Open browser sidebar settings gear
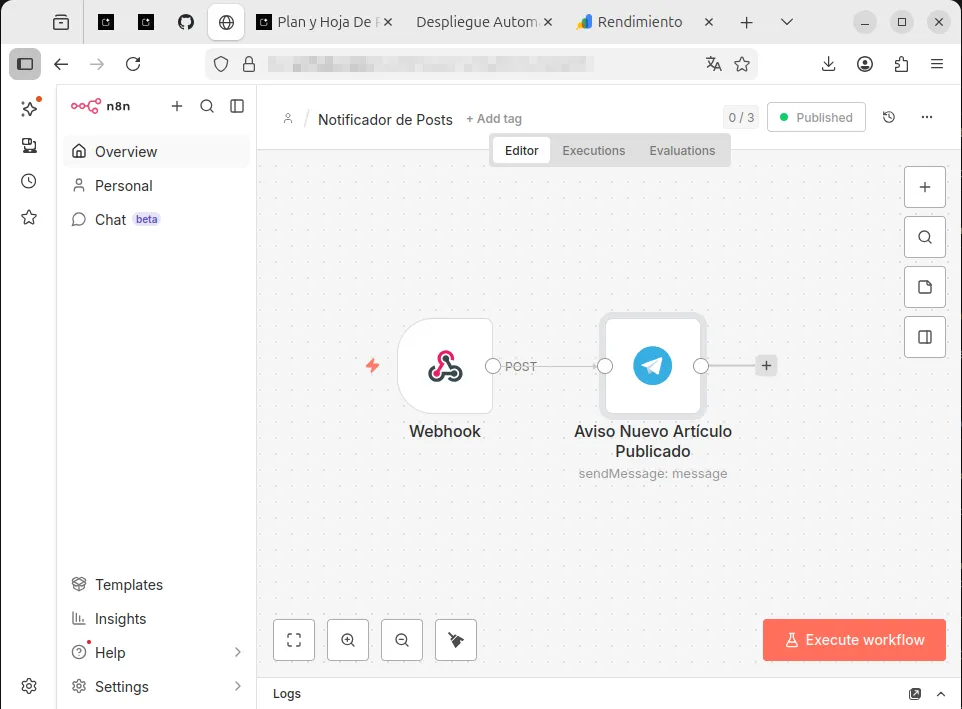962x709 pixels. (x=29, y=686)
